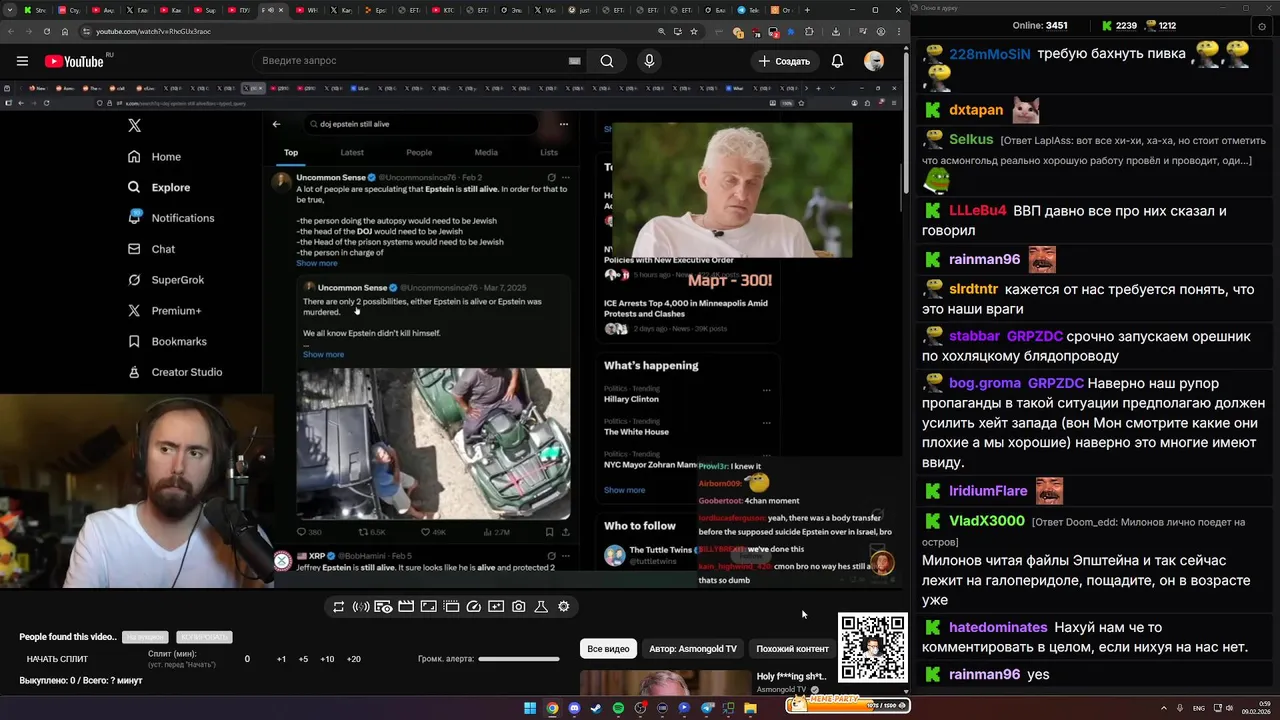Click the YouTube search magnifier button
The image size is (1280, 720).
point(607,61)
